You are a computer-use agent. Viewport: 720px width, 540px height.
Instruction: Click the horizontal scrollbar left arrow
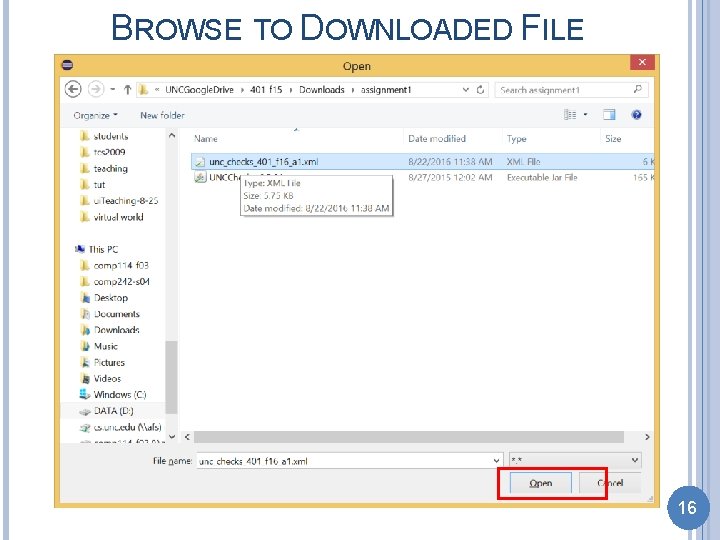(x=187, y=437)
